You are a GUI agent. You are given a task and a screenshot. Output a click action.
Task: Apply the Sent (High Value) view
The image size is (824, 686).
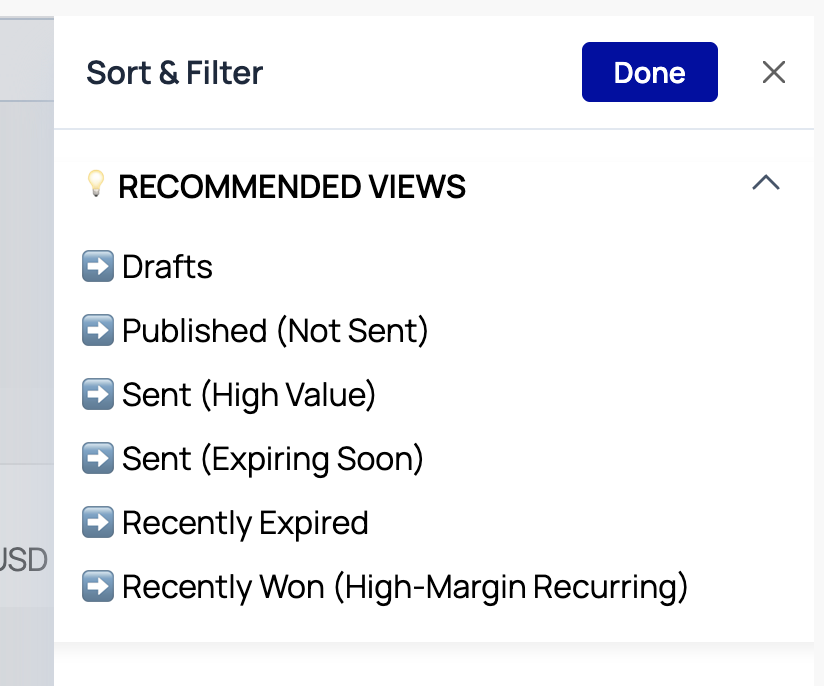tap(249, 395)
